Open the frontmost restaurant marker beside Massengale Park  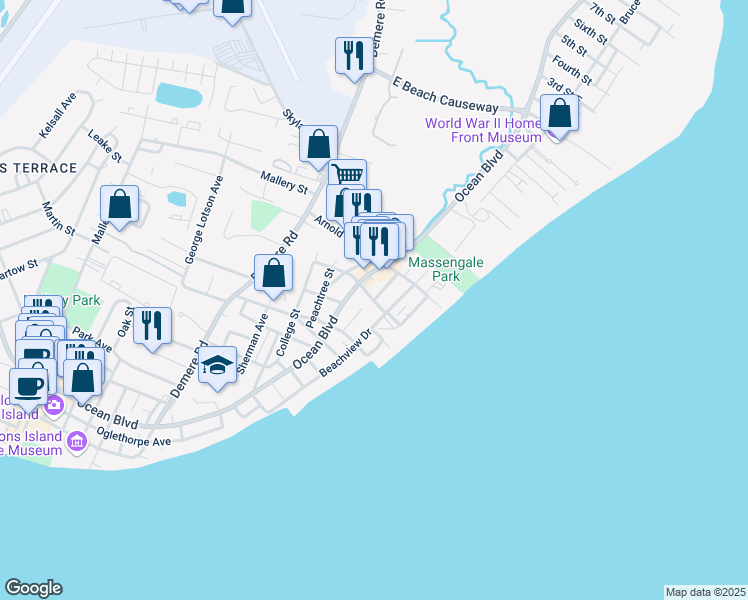pos(379,241)
